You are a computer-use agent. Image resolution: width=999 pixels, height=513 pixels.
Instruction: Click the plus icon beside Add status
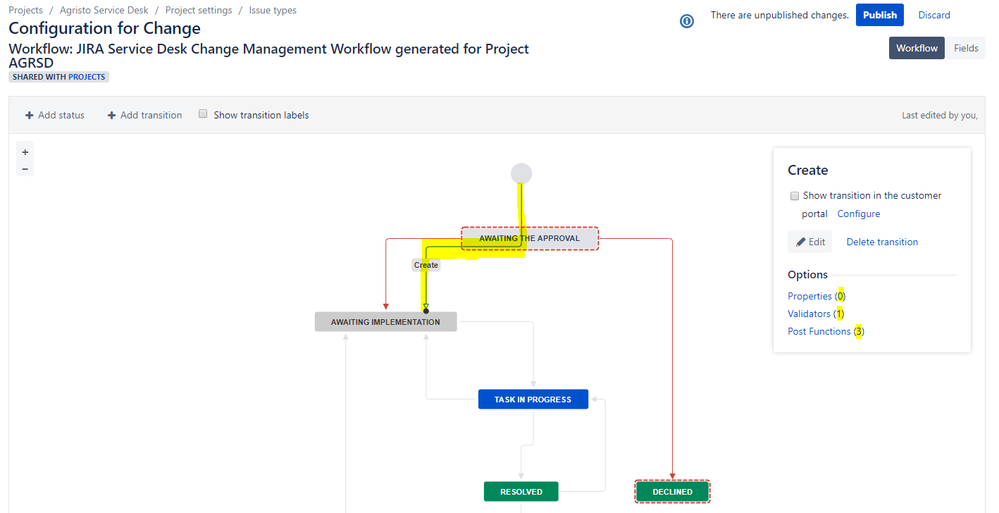pyautogui.click(x=29, y=115)
